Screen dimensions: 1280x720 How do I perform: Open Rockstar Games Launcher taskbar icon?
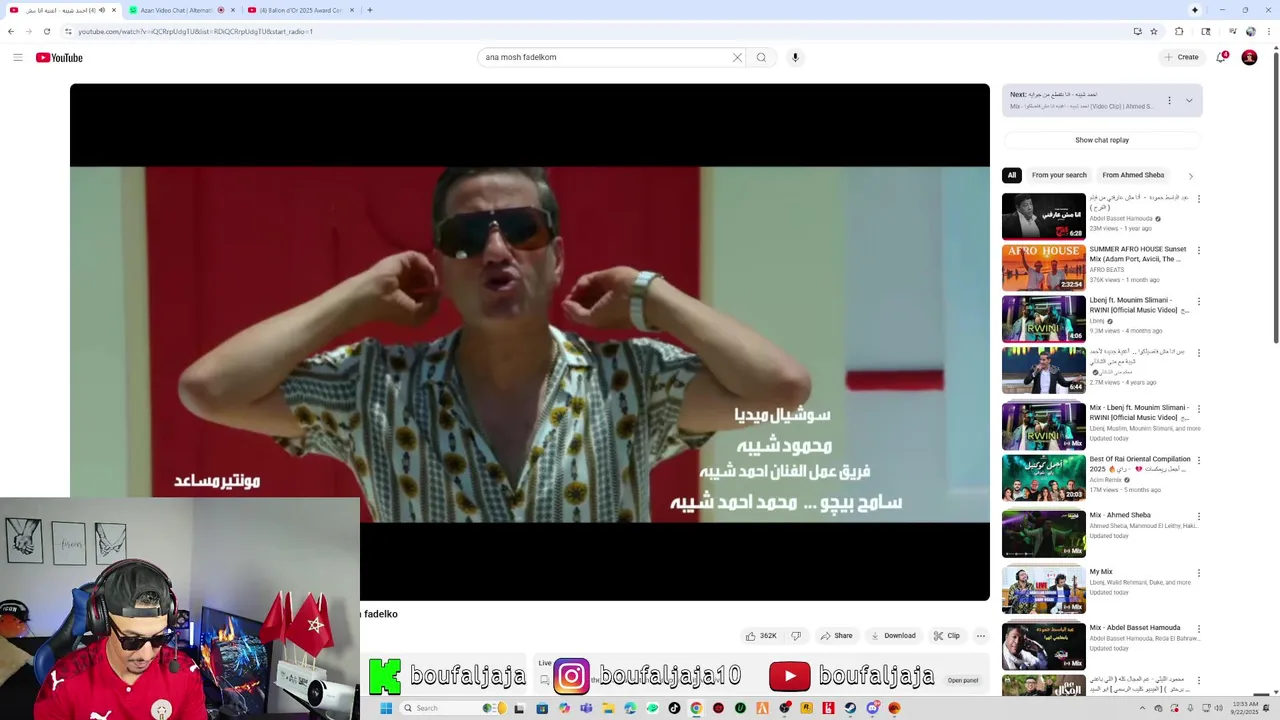click(806, 708)
